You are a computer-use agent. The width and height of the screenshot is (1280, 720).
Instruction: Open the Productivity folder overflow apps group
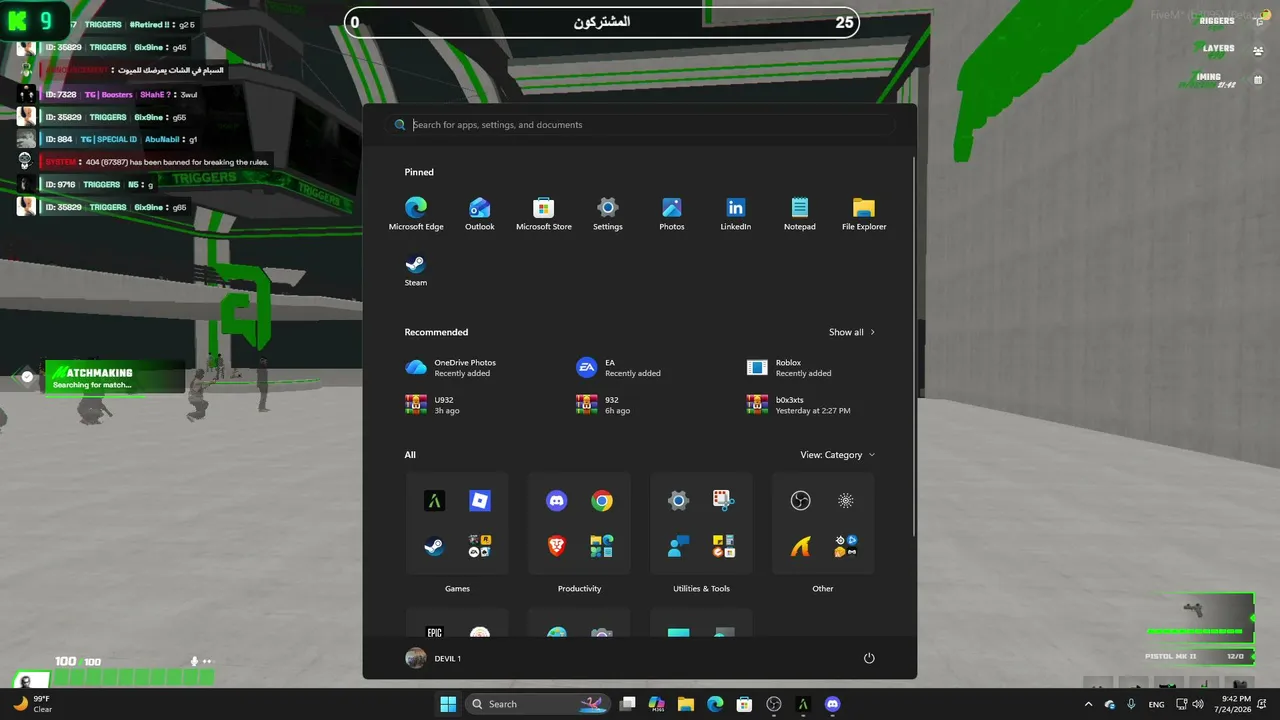(x=602, y=546)
